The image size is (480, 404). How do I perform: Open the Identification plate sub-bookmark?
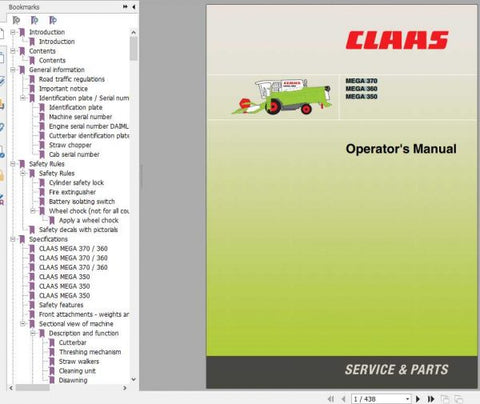(76, 107)
